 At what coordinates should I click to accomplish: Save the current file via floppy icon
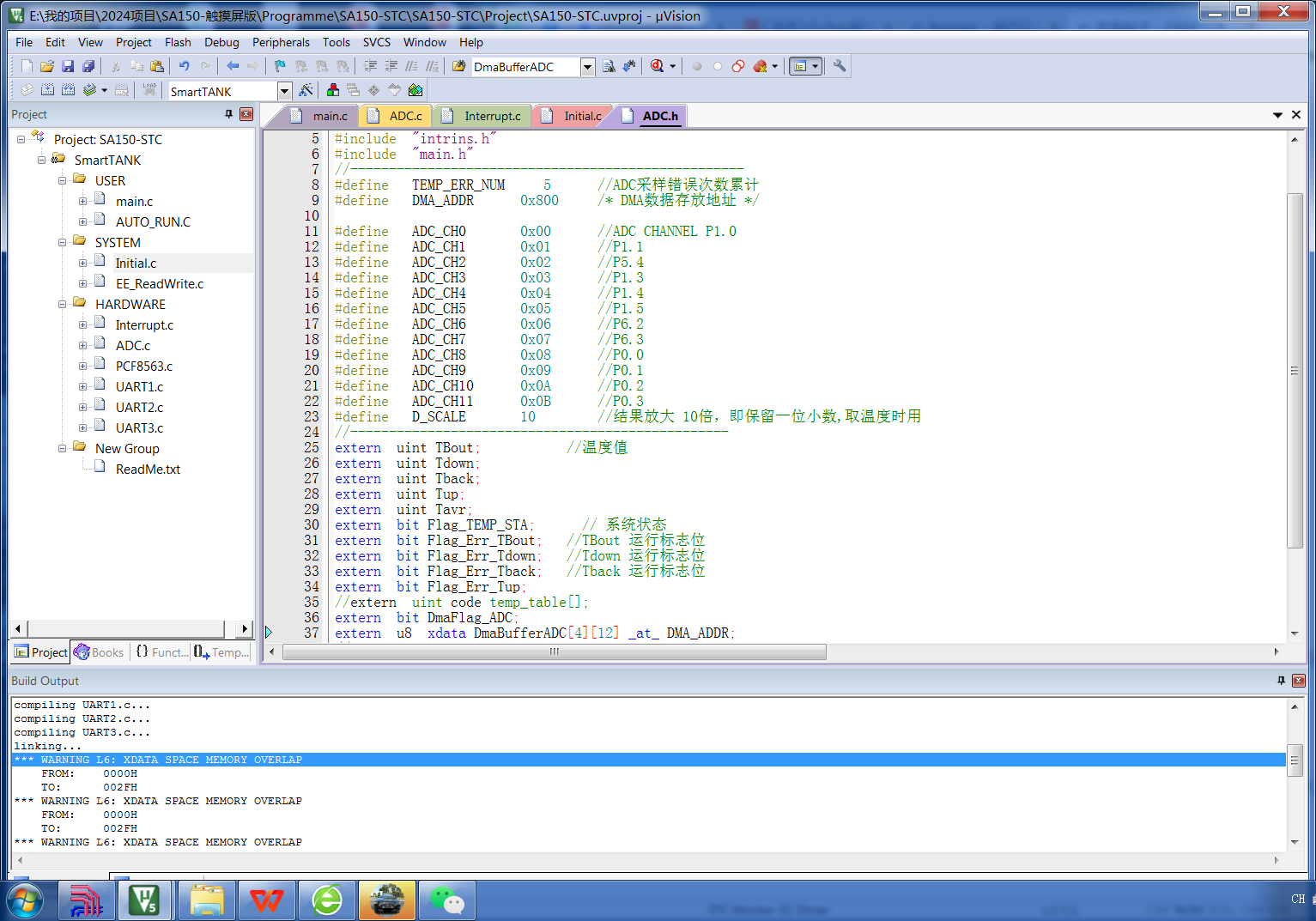coord(68,66)
